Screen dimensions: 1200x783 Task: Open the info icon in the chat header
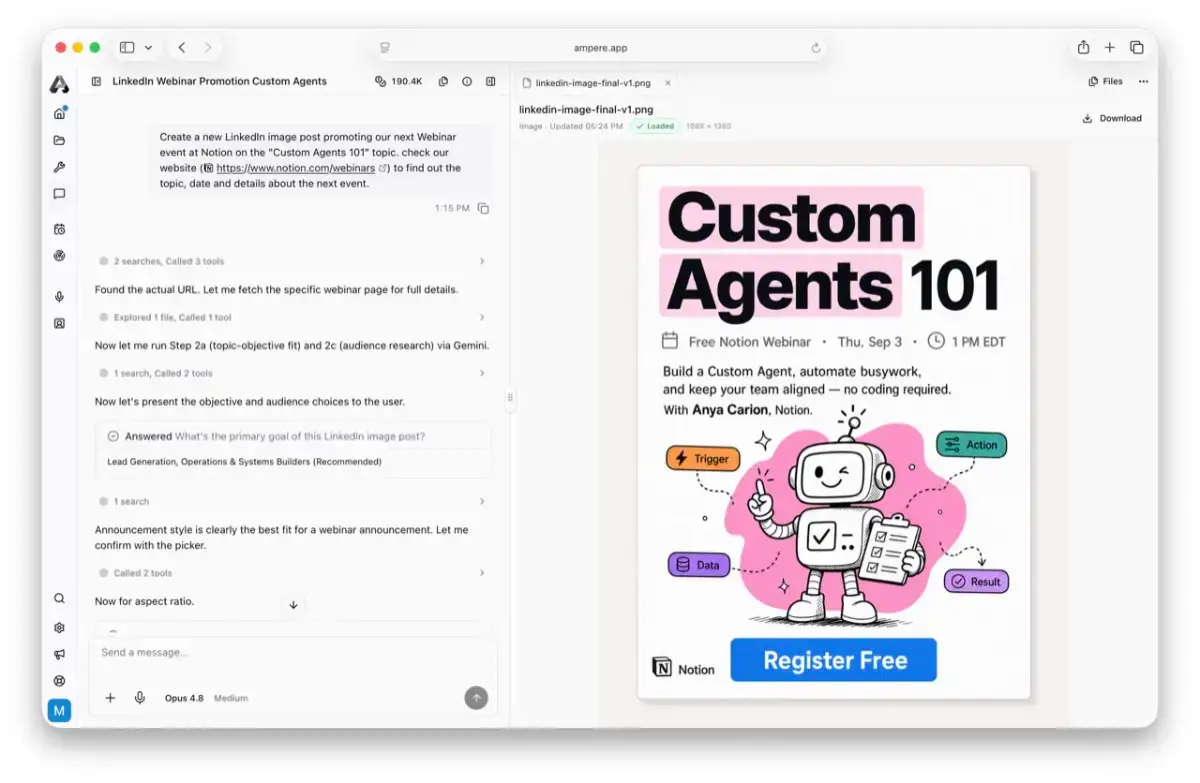tap(467, 81)
